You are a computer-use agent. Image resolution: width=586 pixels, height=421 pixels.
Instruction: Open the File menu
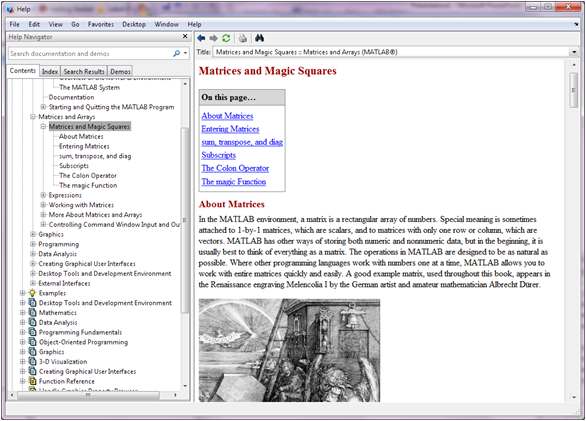(15, 24)
